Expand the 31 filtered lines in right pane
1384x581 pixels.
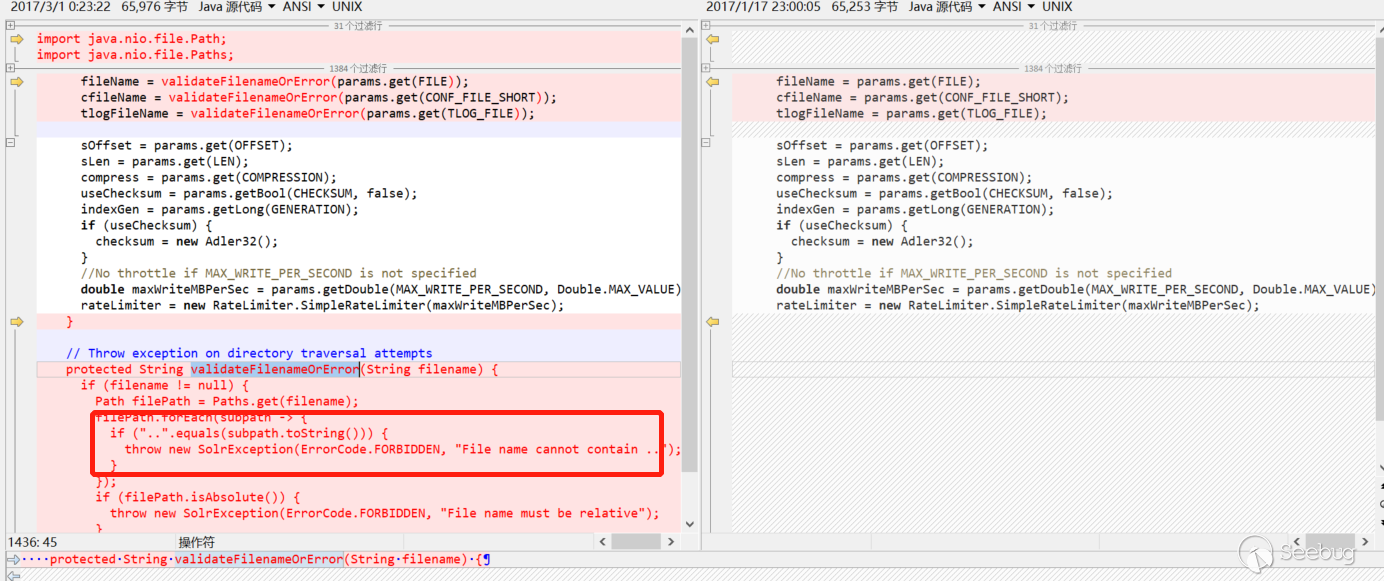pyautogui.click(x=706, y=25)
